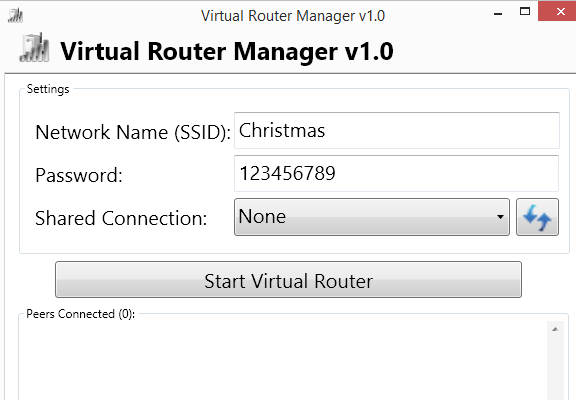Click the Settings group header
Image resolution: width=576 pixels, height=400 pixels.
[x=48, y=89]
